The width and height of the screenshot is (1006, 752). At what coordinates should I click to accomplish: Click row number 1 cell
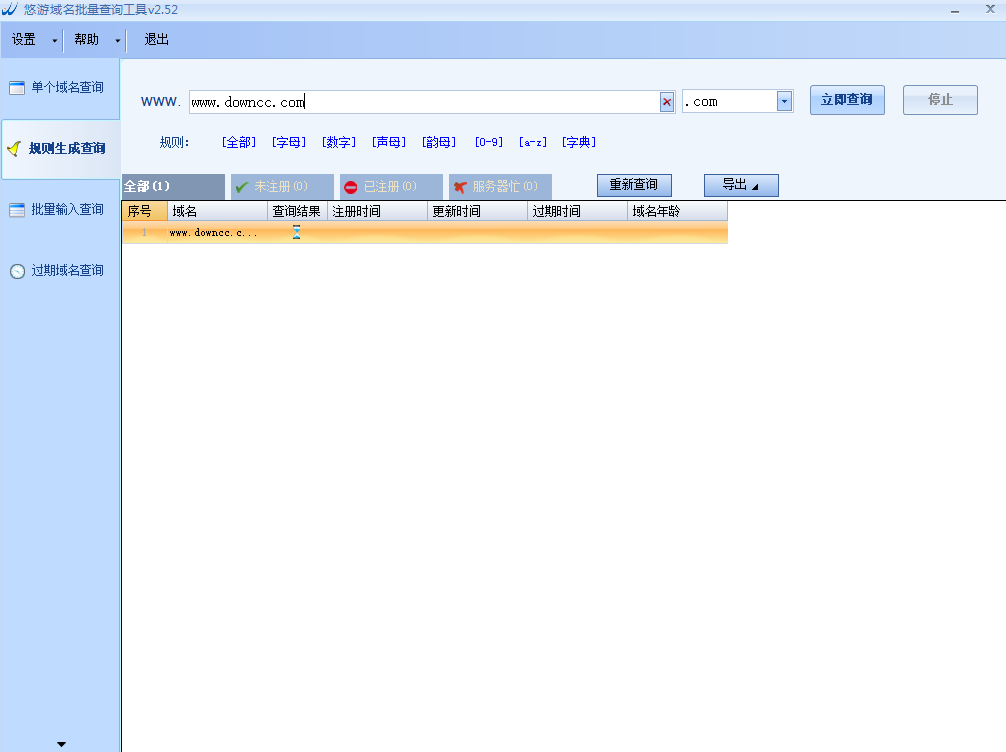click(145, 232)
